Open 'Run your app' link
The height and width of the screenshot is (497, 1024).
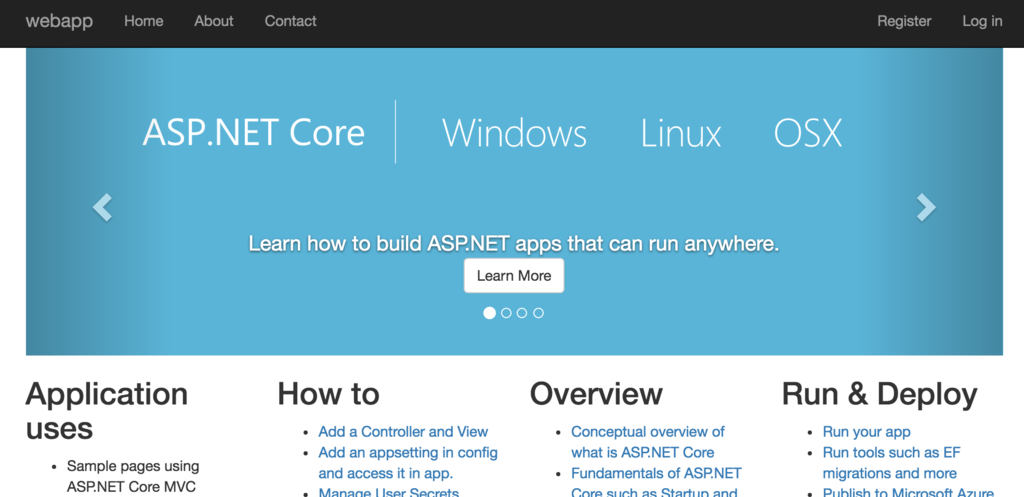[866, 432]
